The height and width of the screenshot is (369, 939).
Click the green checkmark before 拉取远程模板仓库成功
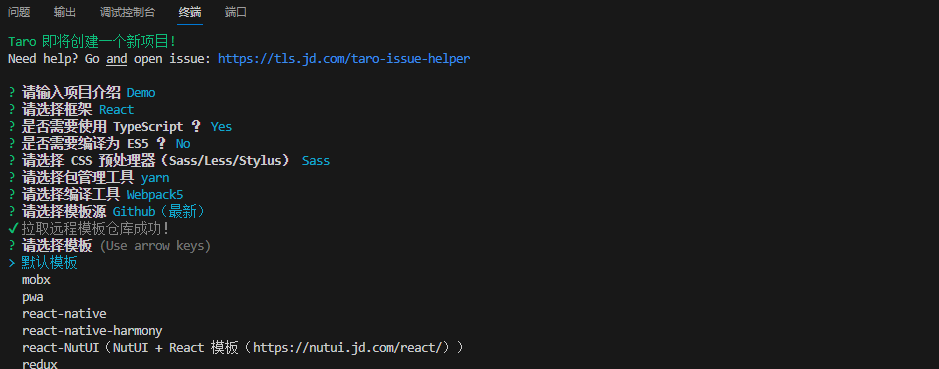click(x=13, y=229)
